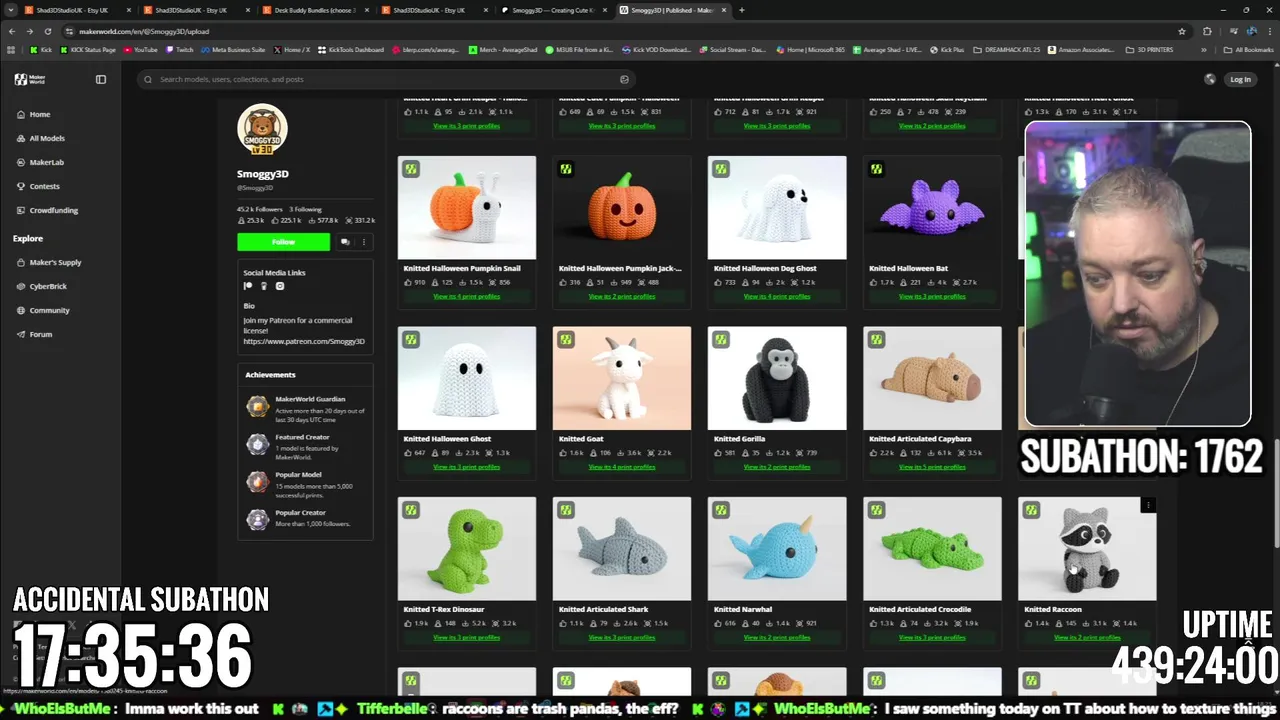Open the Knitted Halloween Pumpkin Snail thumbnail

[467, 208]
